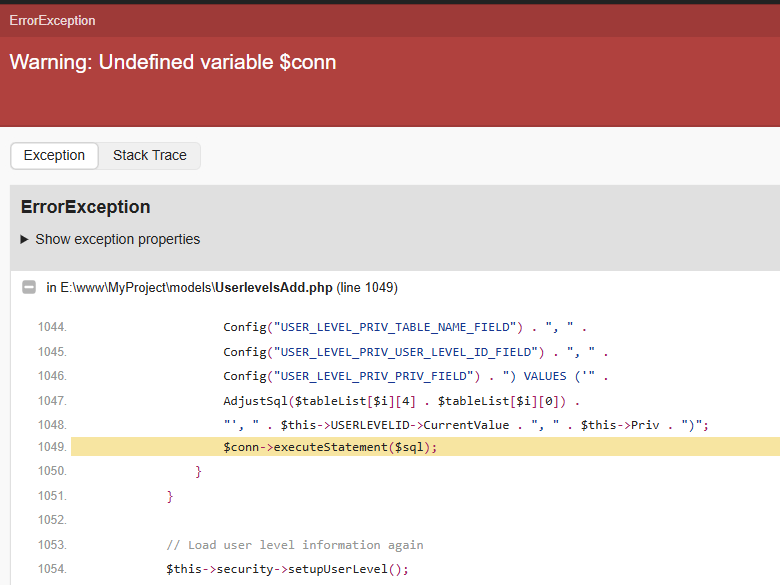Image resolution: width=780 pixels, height=585 pixels.
Task: Select the Exception tab
Action: coord(54,155)
